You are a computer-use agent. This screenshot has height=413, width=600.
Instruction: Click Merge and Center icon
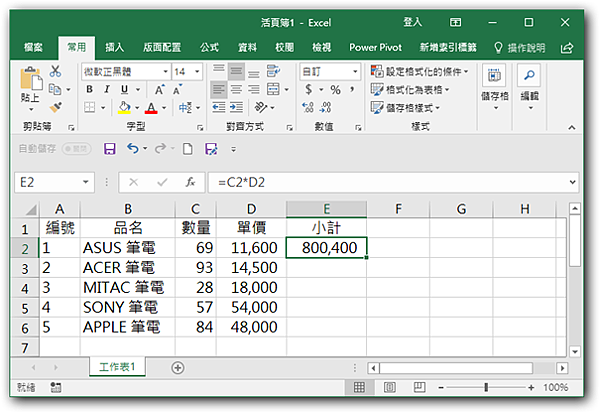273,89
